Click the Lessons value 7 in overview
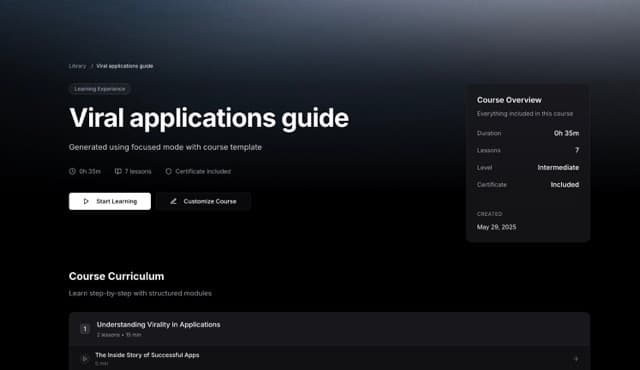This screenshot has width=640, height=370. tap(577, 150)
